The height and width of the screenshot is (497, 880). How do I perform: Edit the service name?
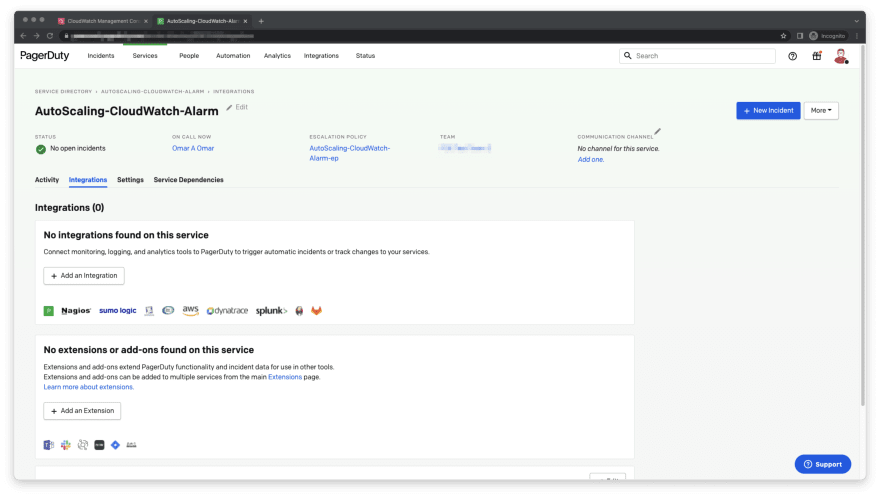[237, 107]
